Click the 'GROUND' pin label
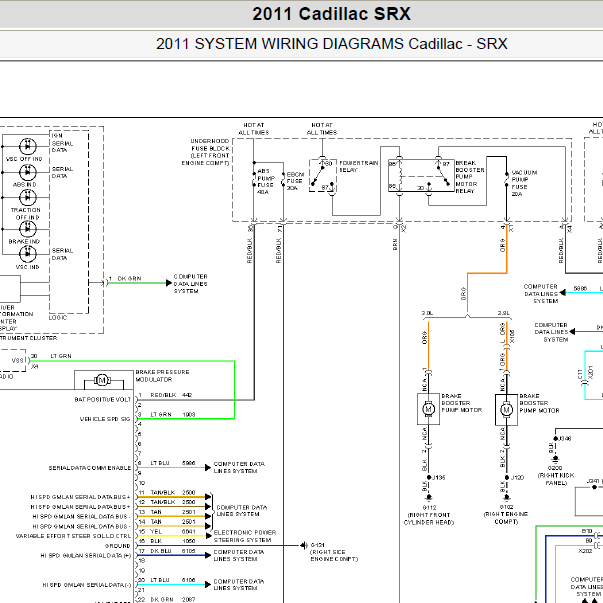 tap(118, 546)
